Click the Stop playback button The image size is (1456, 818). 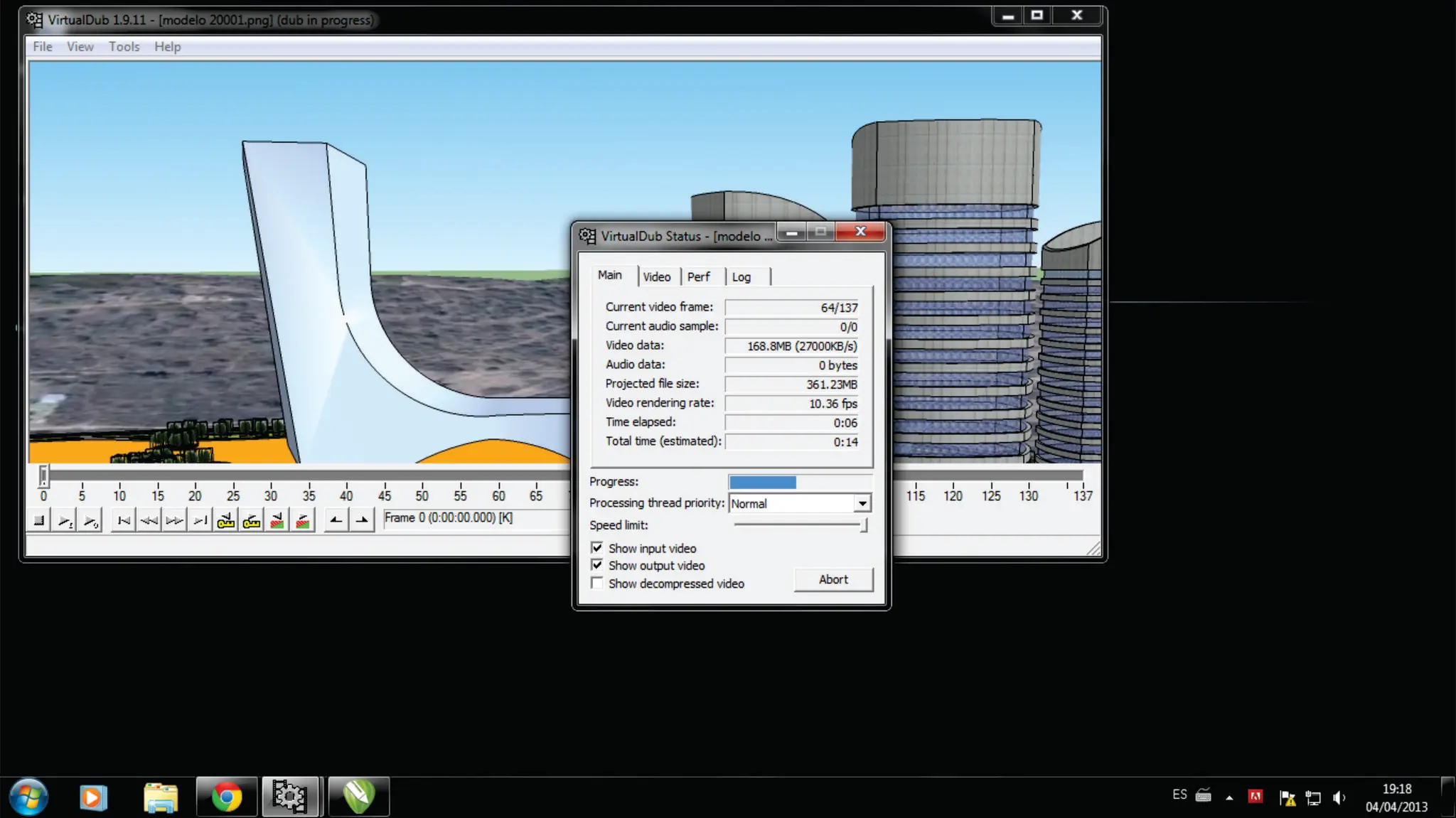coord(39,521)
